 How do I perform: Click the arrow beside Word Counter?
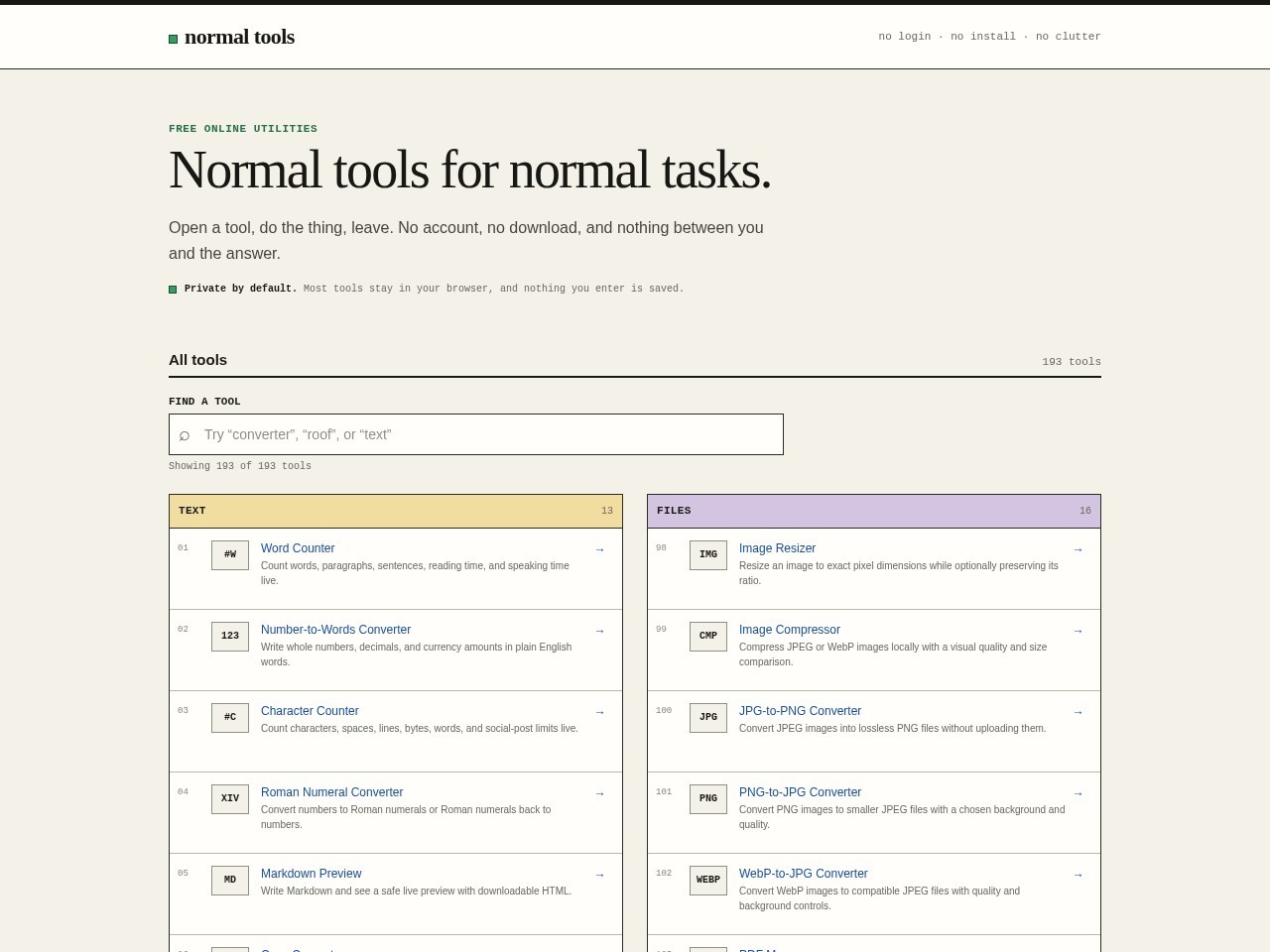[599, 549]
